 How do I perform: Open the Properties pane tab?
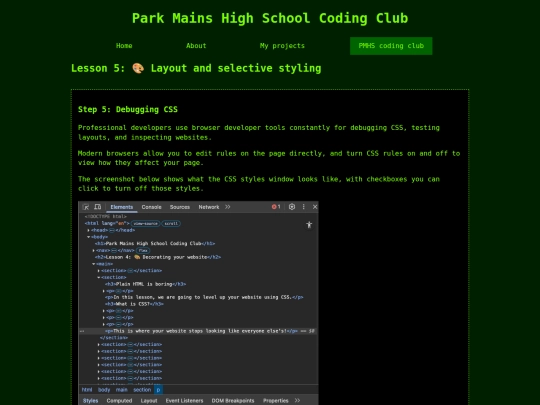coord(276,401)
